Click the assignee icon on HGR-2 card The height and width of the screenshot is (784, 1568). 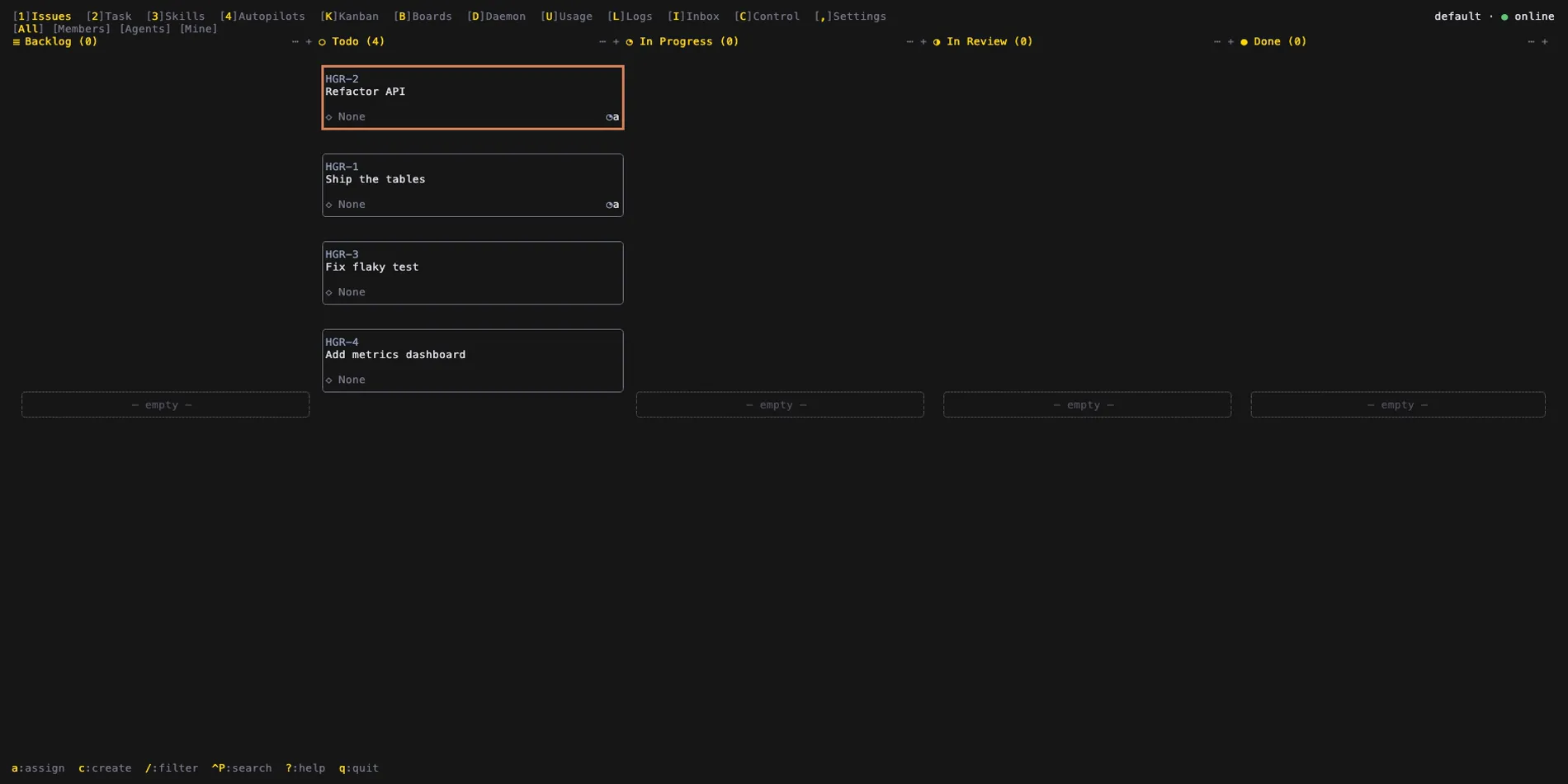(612, 117)
